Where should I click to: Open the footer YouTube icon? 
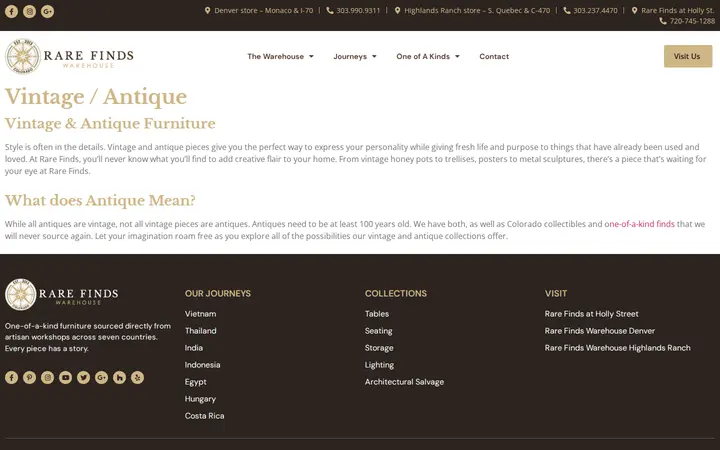point(65,377)
